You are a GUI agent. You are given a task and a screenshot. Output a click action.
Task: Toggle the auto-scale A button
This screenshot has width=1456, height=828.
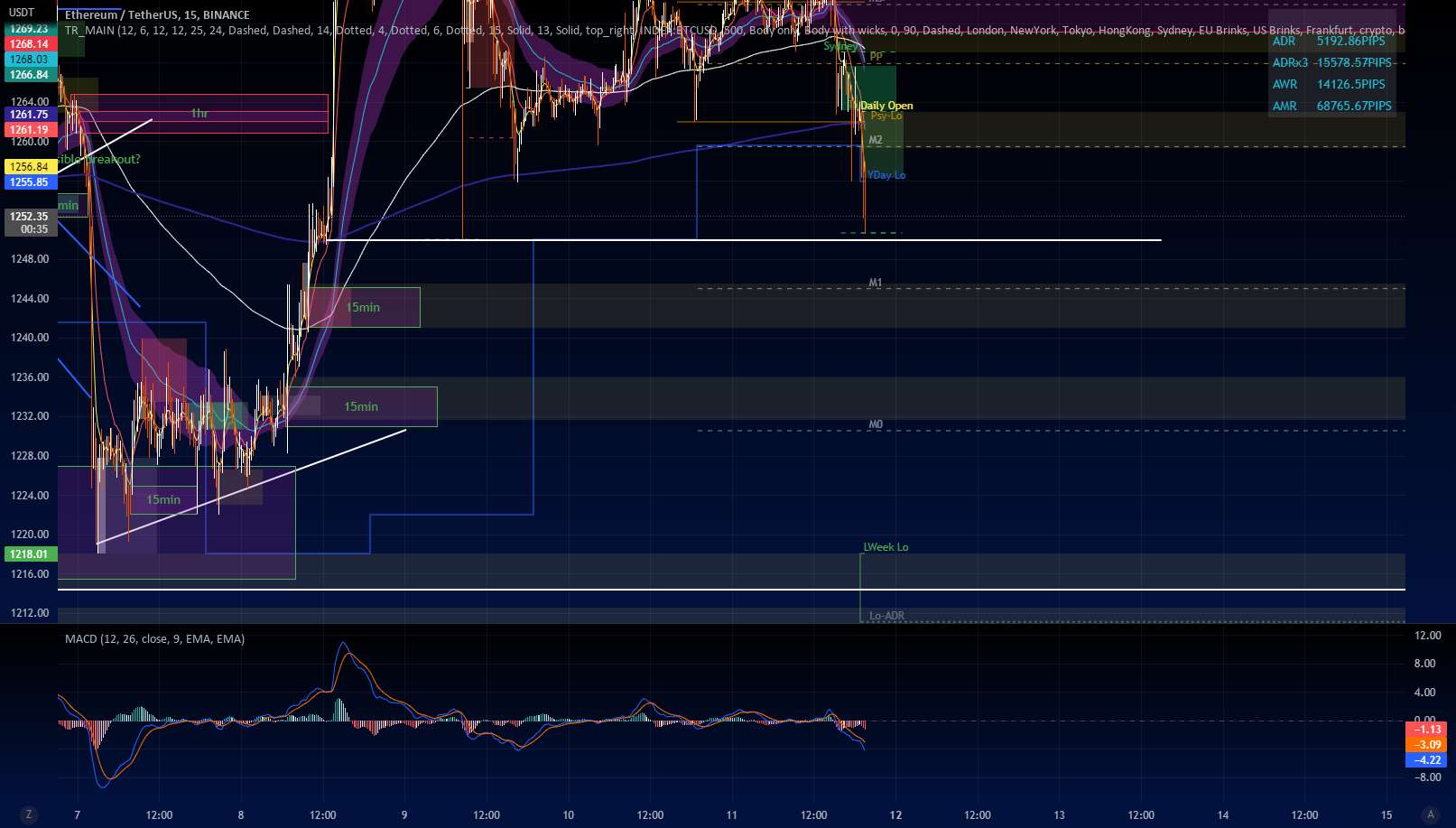tap(1430, 814)
